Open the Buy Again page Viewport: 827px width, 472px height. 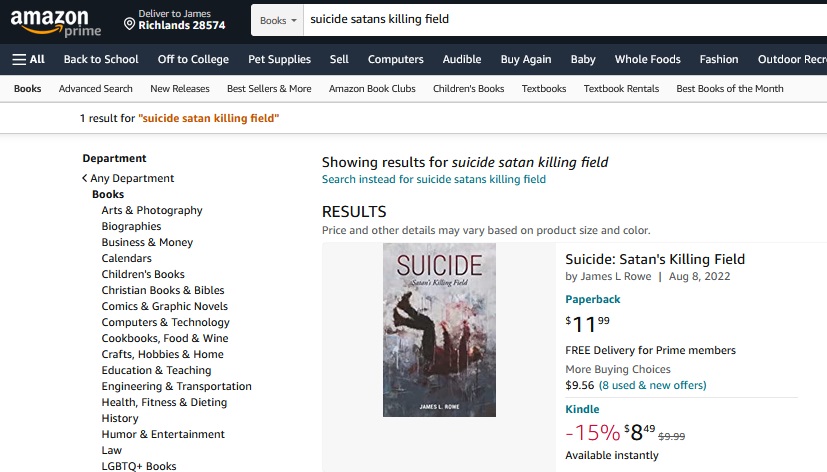coord(526,59)
